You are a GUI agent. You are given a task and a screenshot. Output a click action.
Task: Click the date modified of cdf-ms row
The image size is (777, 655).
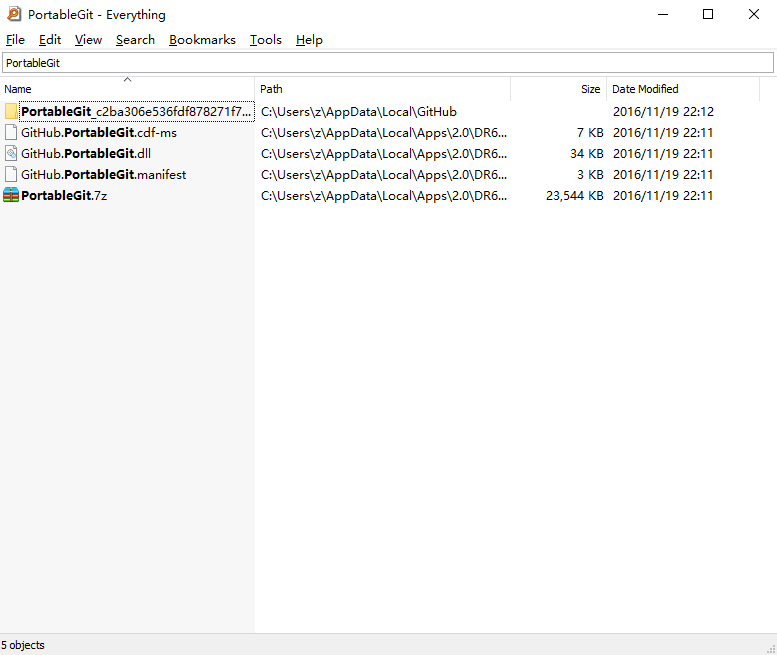pyautogui.click(x=663, y=133)
